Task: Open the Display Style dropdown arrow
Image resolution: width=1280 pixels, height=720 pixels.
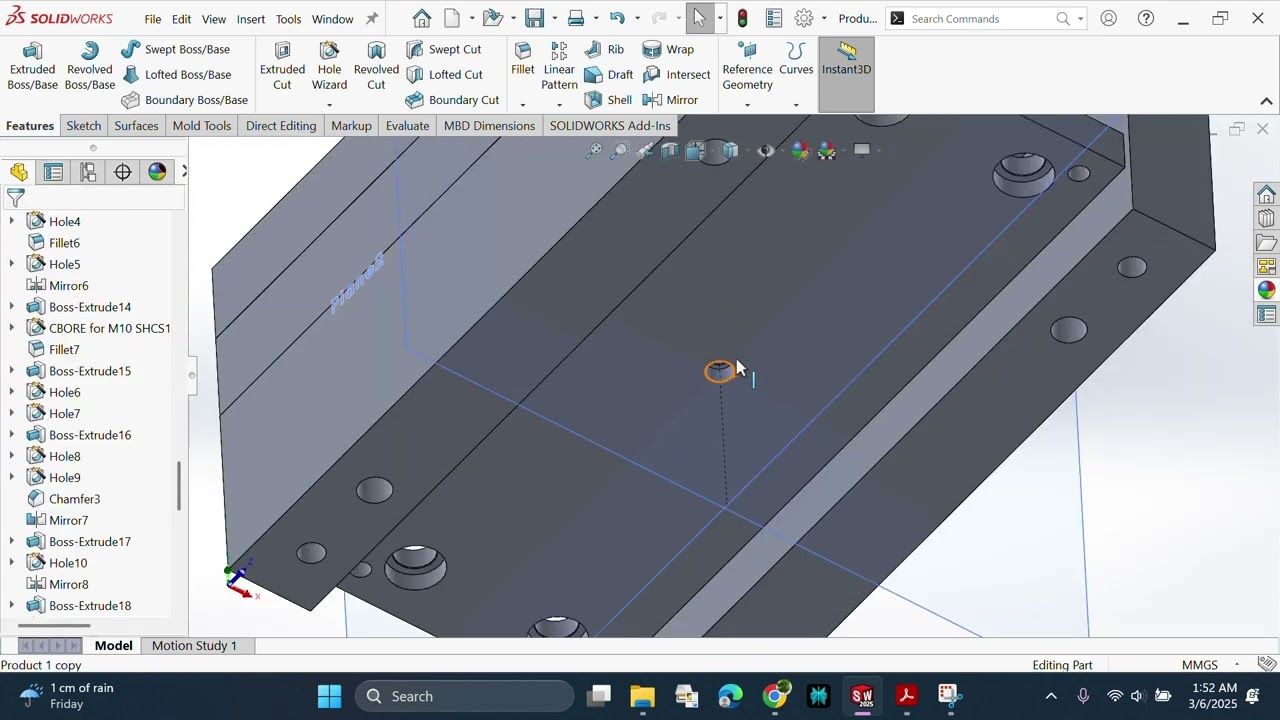Action: point(746,151)
